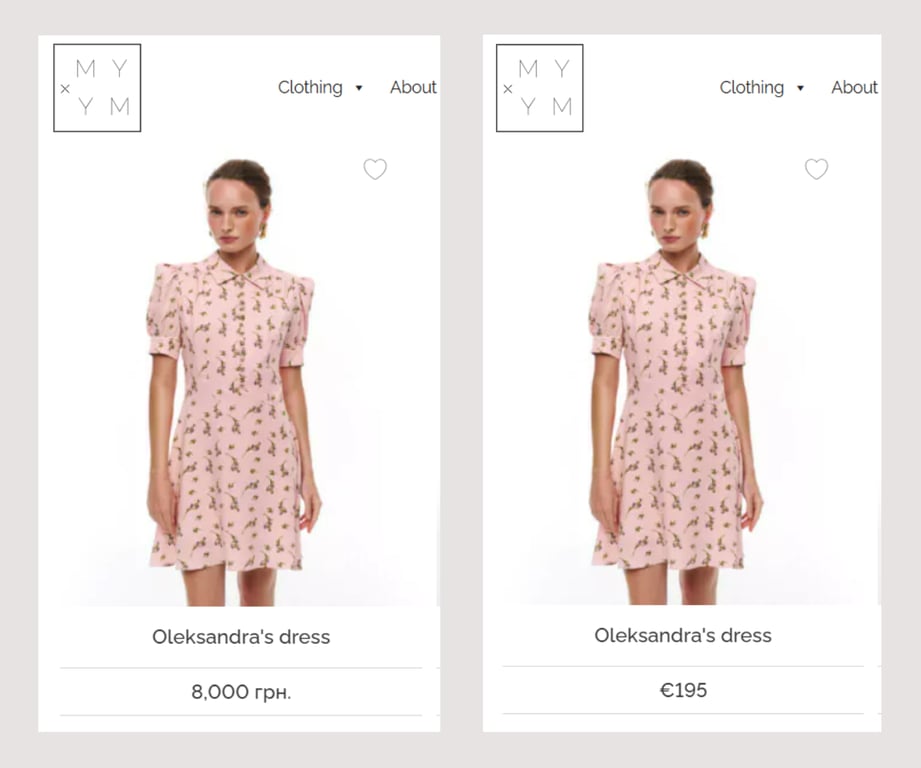This screenshot has height=768, width=921.
Task: Open the Clothing menu above the 8,000 грн. dress
Action: pos(310,88)
